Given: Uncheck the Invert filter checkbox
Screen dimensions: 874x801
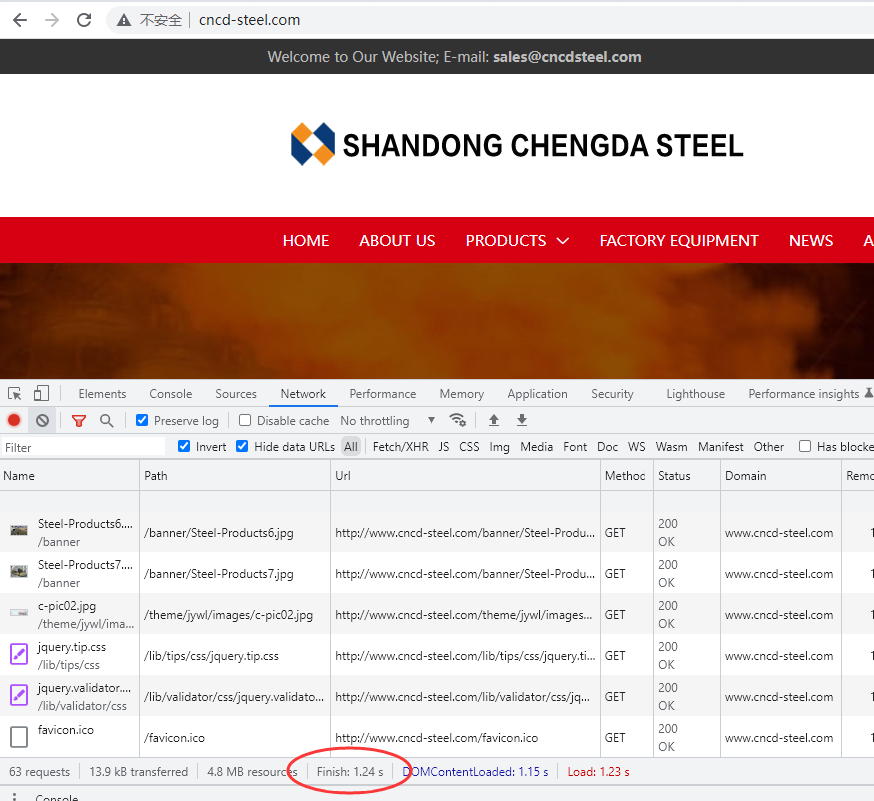Looking at the screenshot, I should pyautogui.click(x=184, y=447).
